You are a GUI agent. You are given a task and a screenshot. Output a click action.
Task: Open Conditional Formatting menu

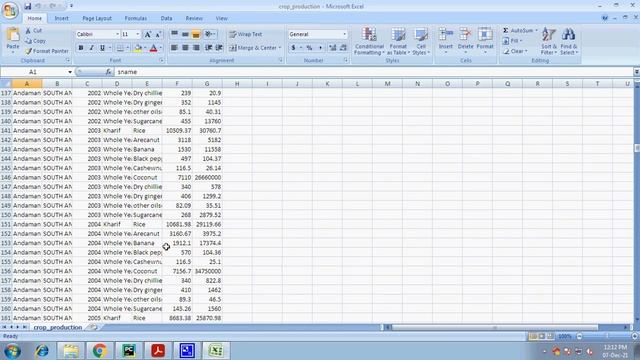[369, 41]
